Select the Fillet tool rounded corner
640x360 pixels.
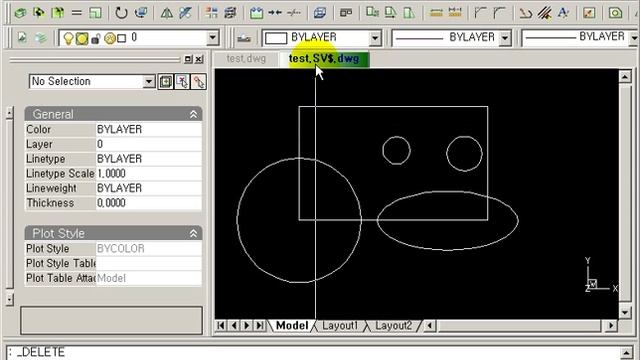click(499, 13)
